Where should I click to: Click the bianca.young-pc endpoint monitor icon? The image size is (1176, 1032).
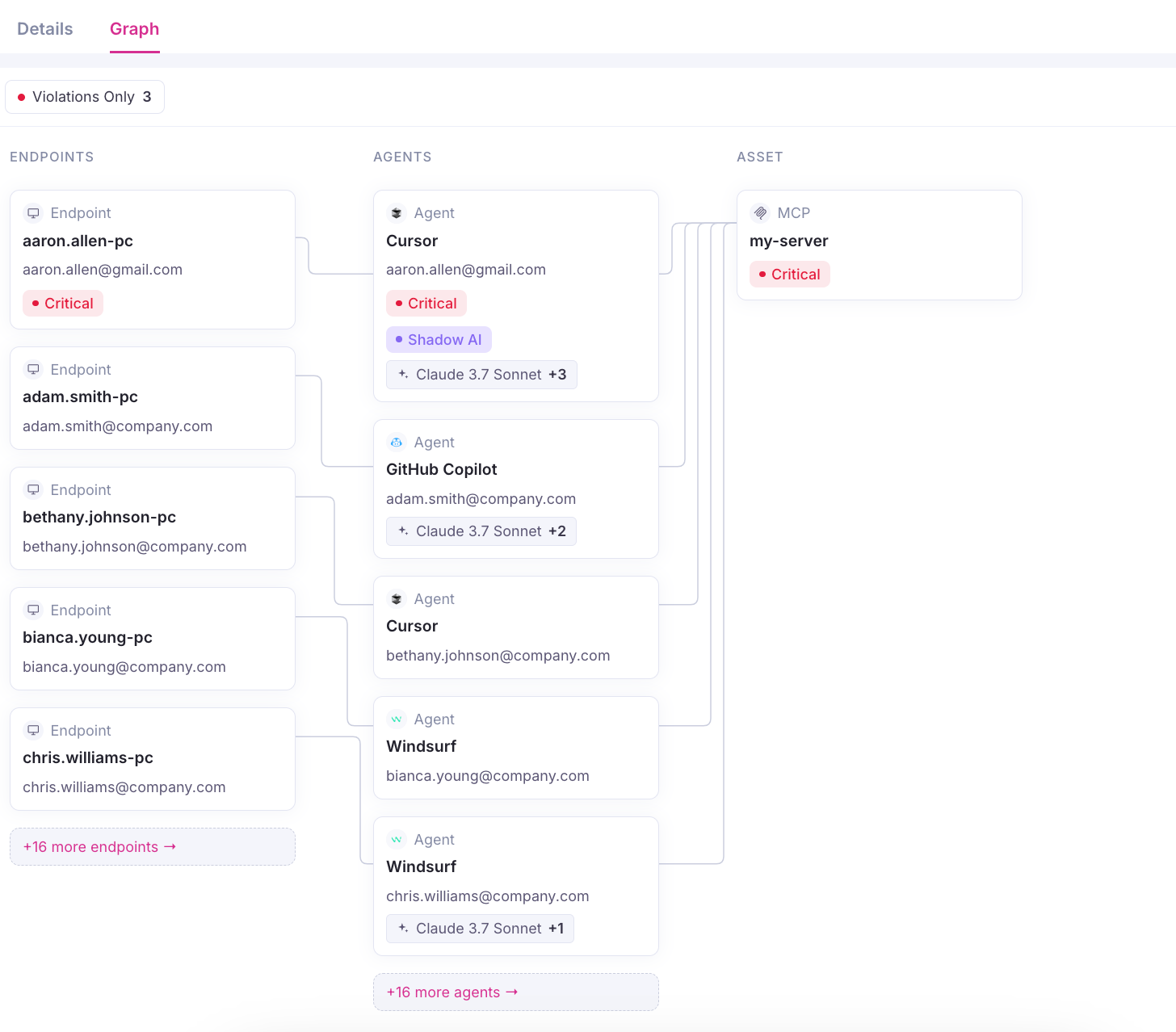click(33, 610)
